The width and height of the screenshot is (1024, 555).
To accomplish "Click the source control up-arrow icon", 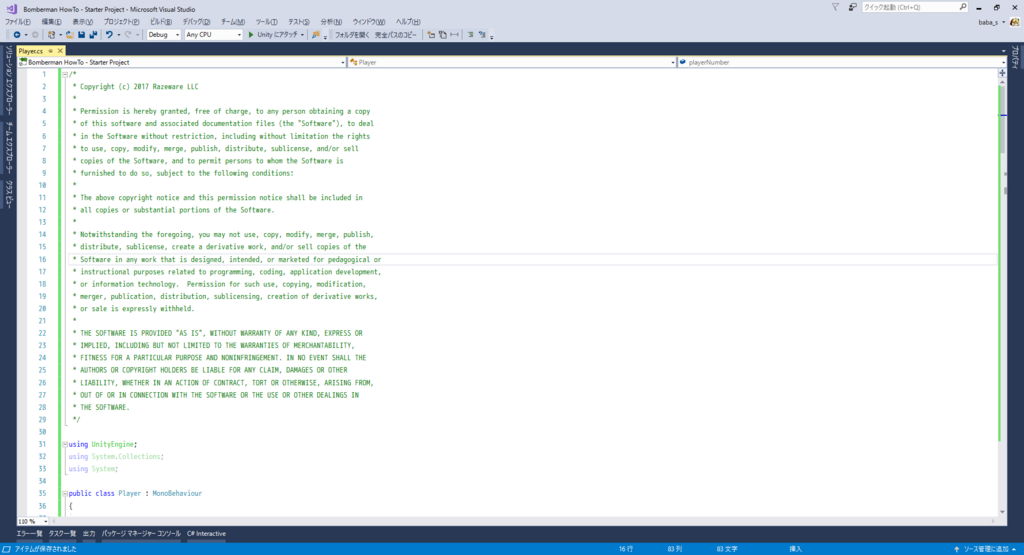I will pos(957,549).
